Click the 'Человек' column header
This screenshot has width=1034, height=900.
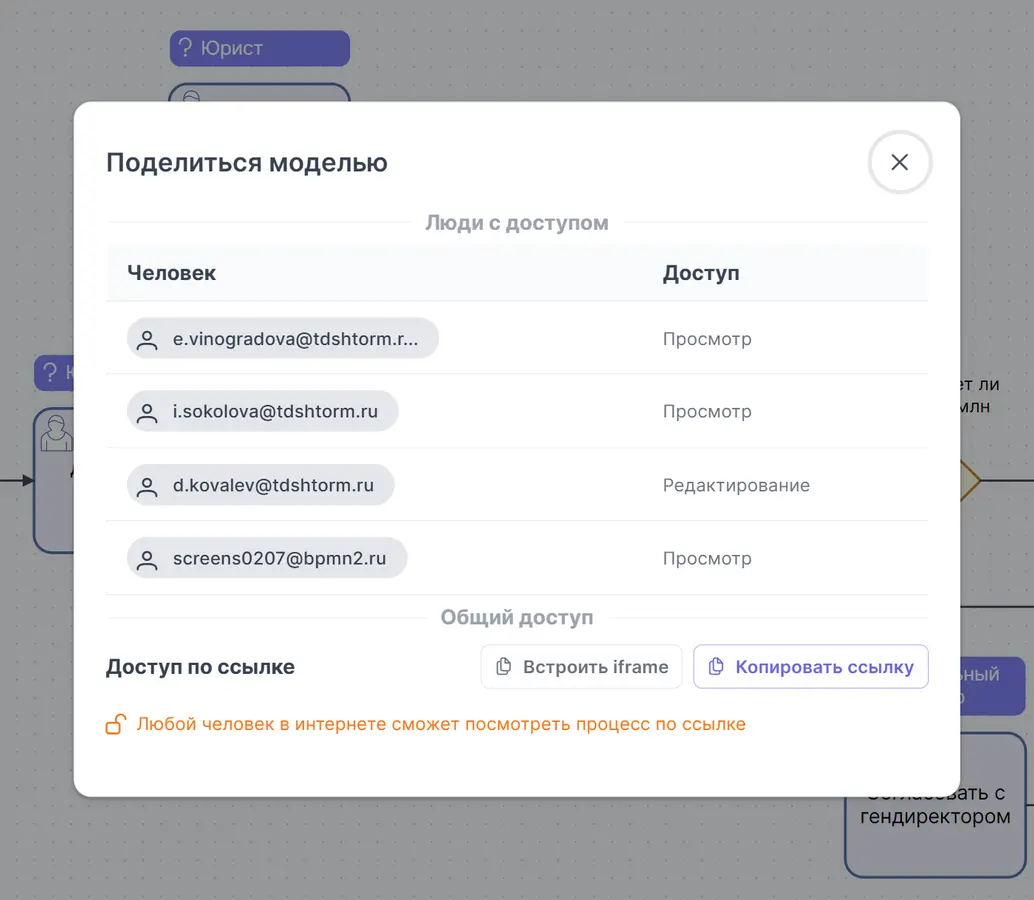tap(171, 273)
